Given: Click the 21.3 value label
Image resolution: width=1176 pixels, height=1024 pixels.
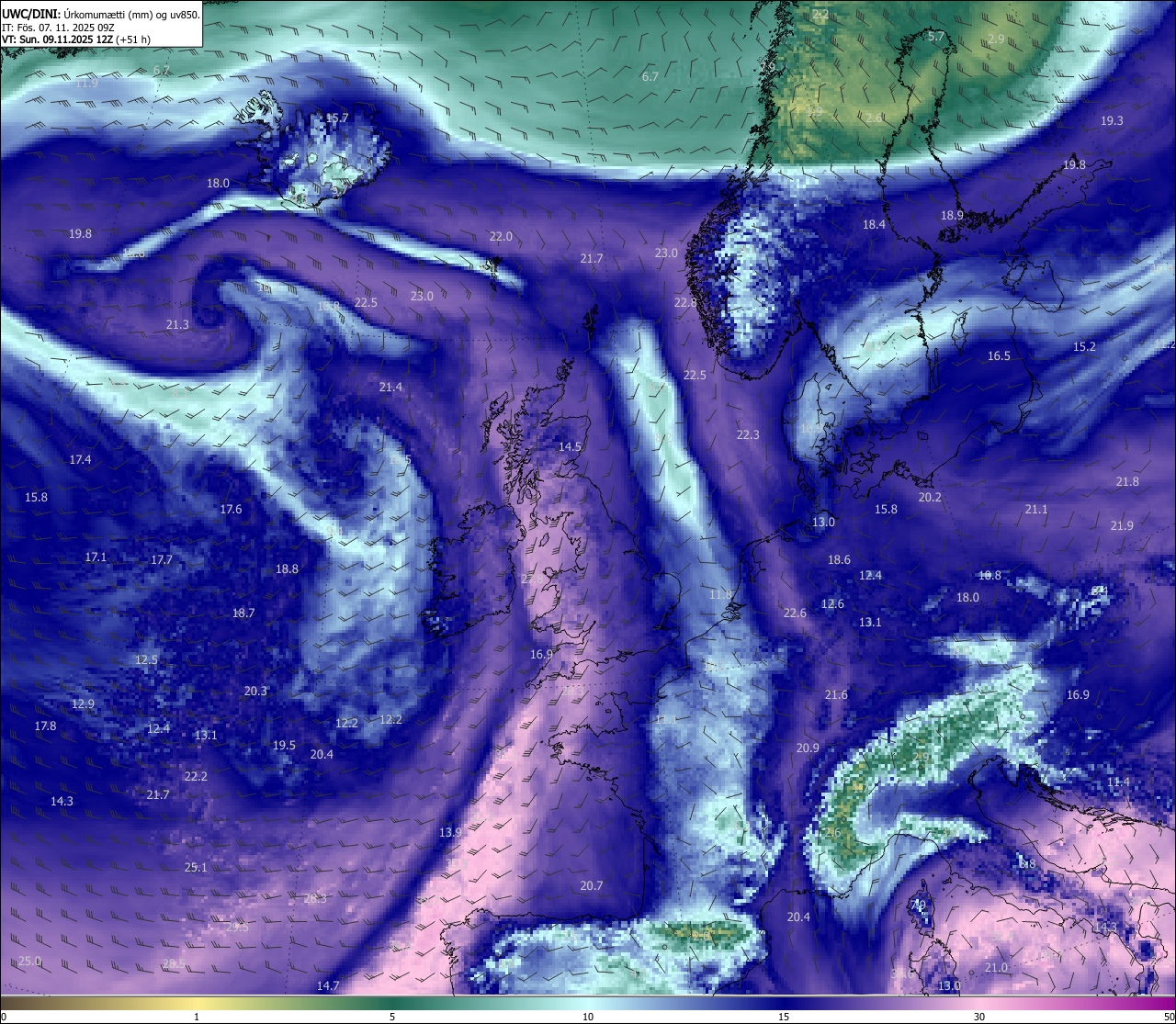Looking at the screenshot, I should (177, 324).
